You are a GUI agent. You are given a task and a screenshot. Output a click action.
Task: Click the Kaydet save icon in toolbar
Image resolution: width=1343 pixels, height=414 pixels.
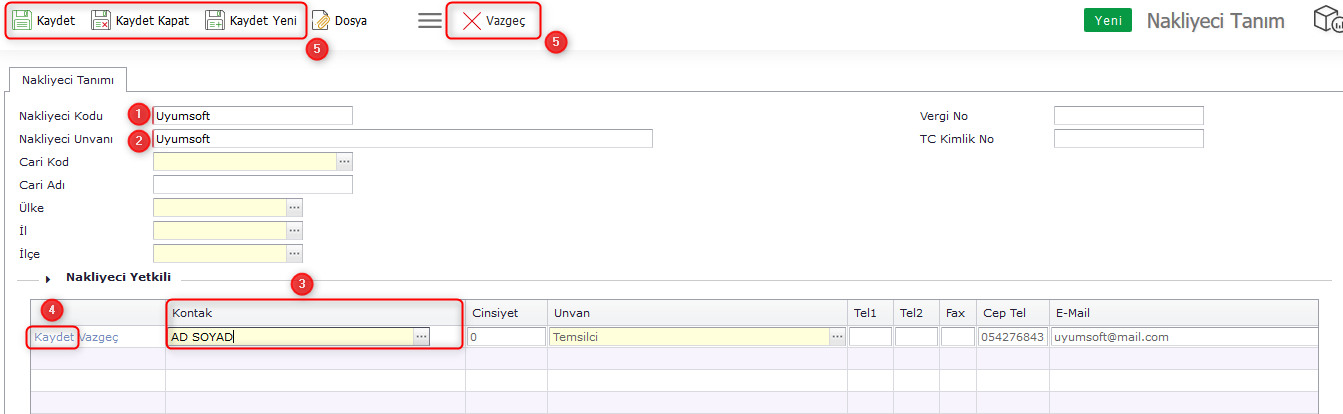pyautogui.click(x=22, y=20)
